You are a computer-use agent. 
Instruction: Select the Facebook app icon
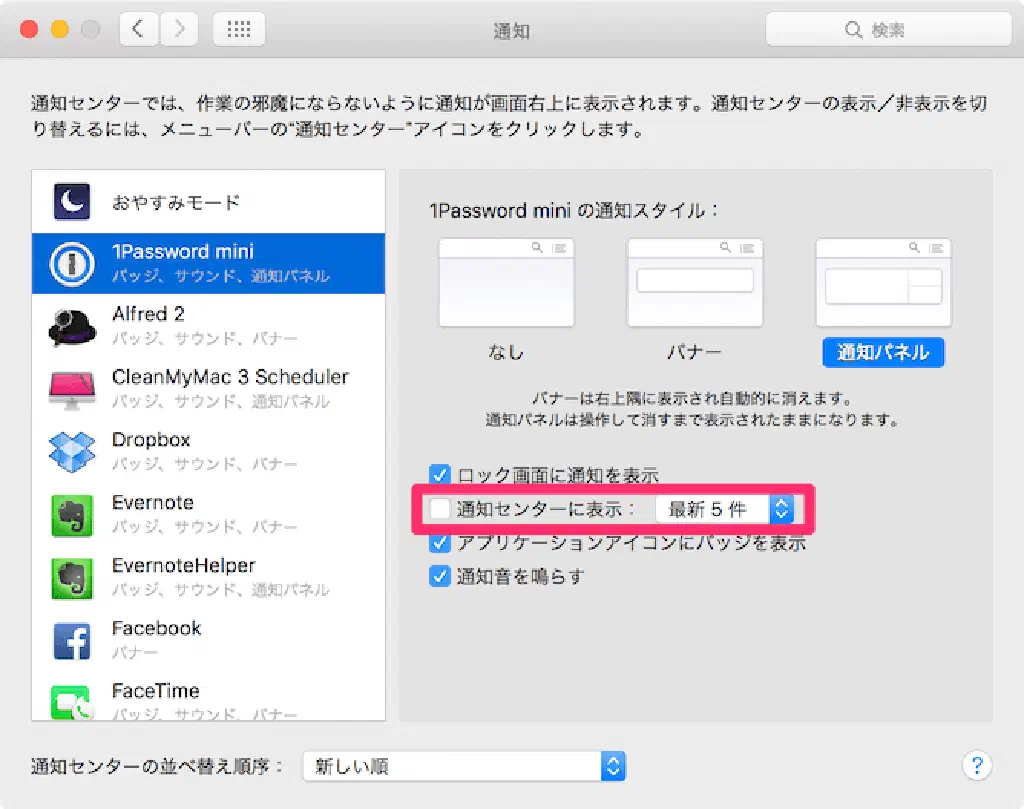pos(72,640)
